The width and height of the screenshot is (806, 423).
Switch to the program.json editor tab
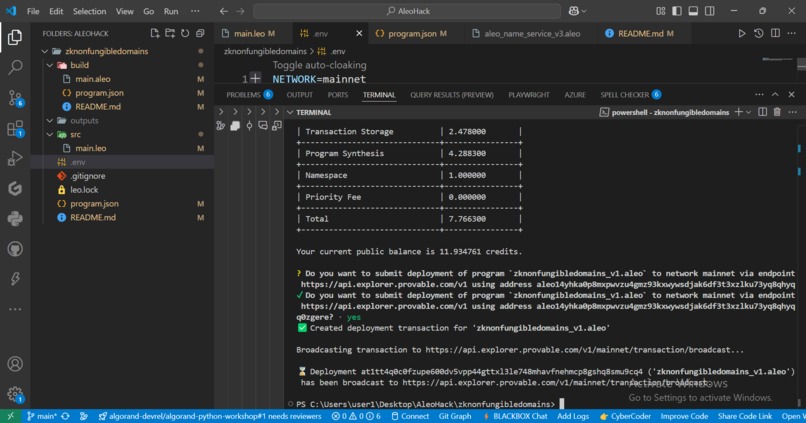coord(411,33)
